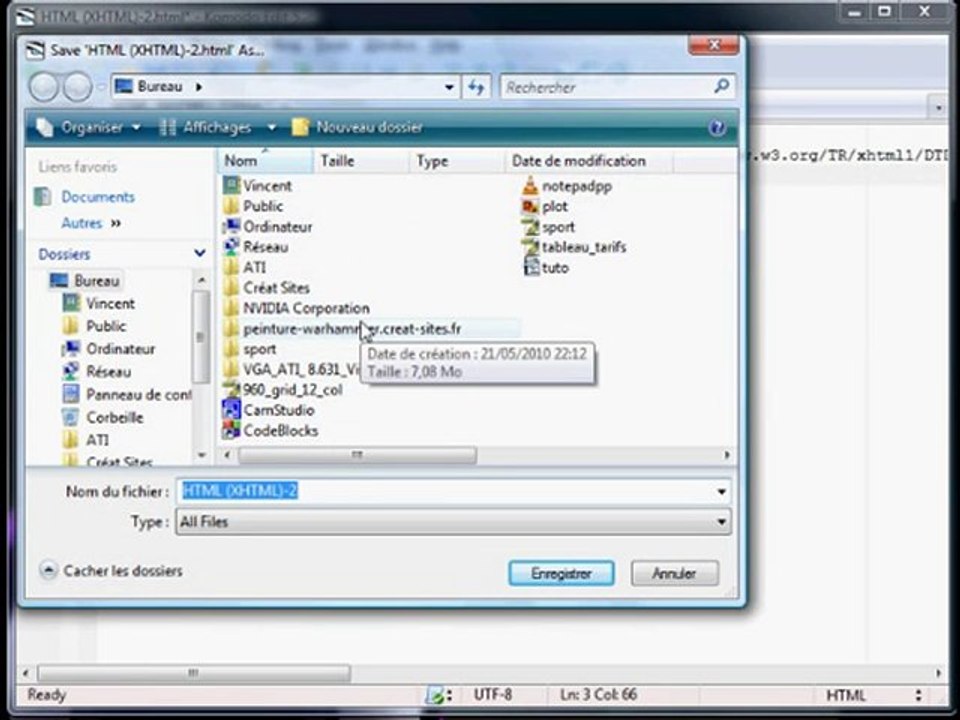Screen dimensions: 960x720
Task: Collapse folders with Cacher les dossiers
Action: [x=111, y=571]
